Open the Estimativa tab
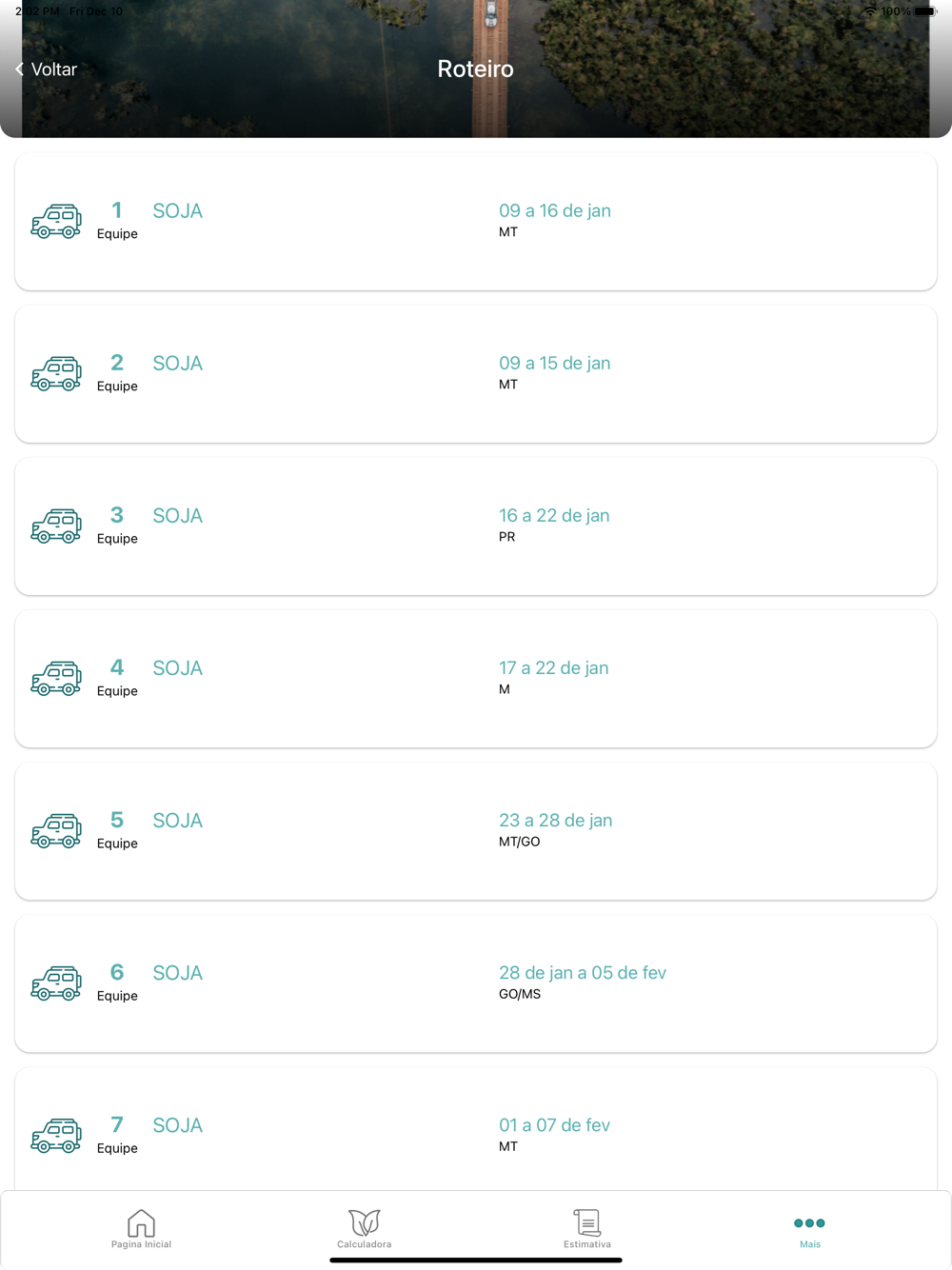 pos(587,1229)
